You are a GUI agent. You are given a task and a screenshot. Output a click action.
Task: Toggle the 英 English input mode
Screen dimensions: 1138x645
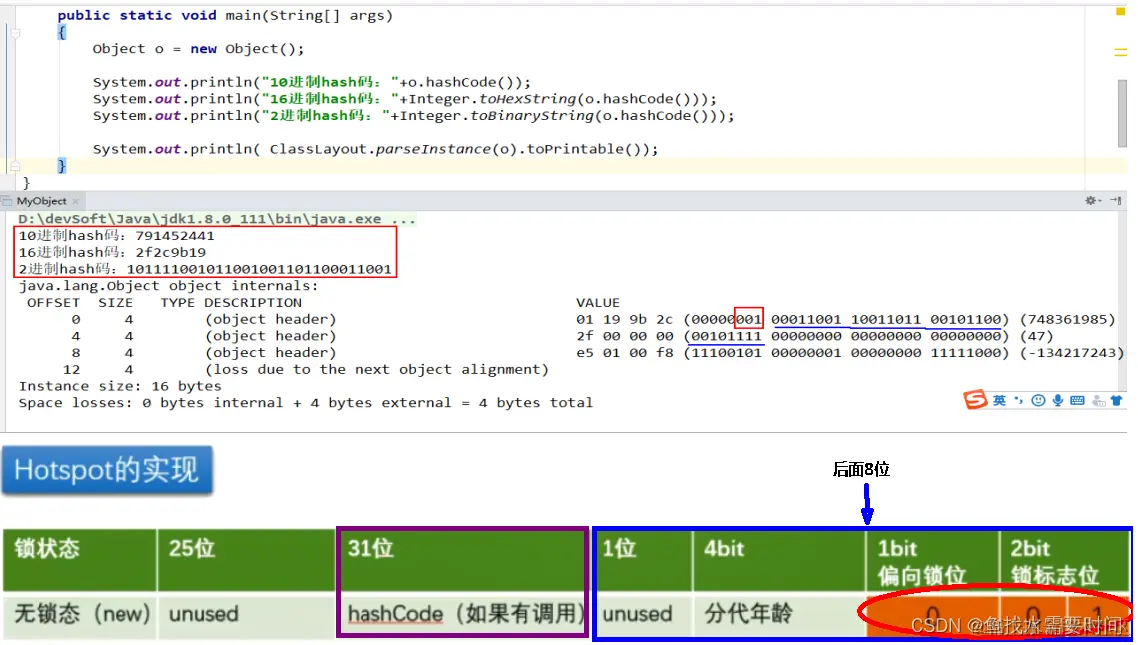click(x=999, y=400)
